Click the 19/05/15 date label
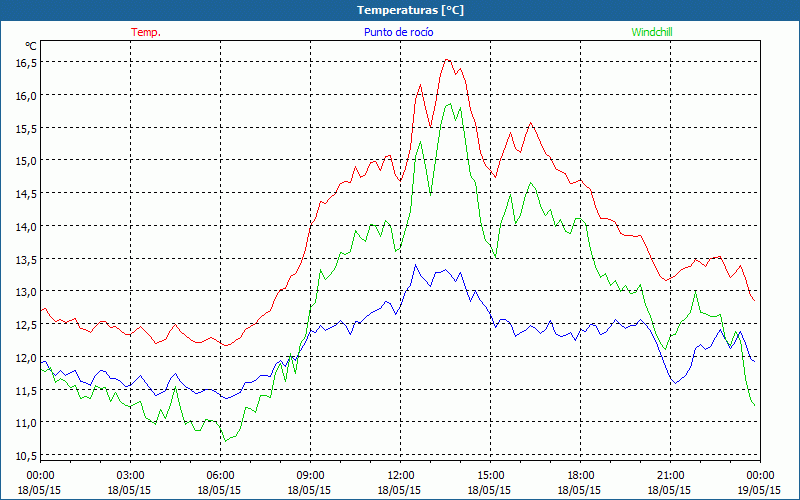 (x=759, y=490)
